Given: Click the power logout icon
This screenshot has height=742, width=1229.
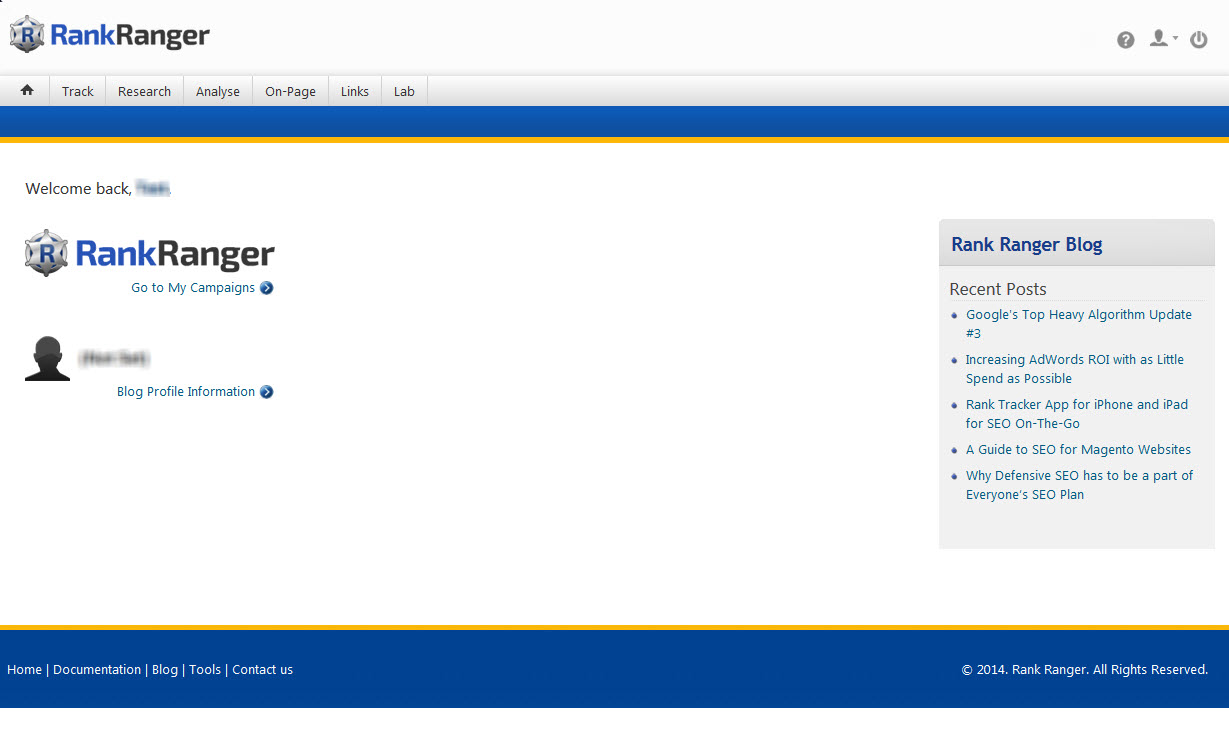Looking at the screenshot, I should point(1199,40).
